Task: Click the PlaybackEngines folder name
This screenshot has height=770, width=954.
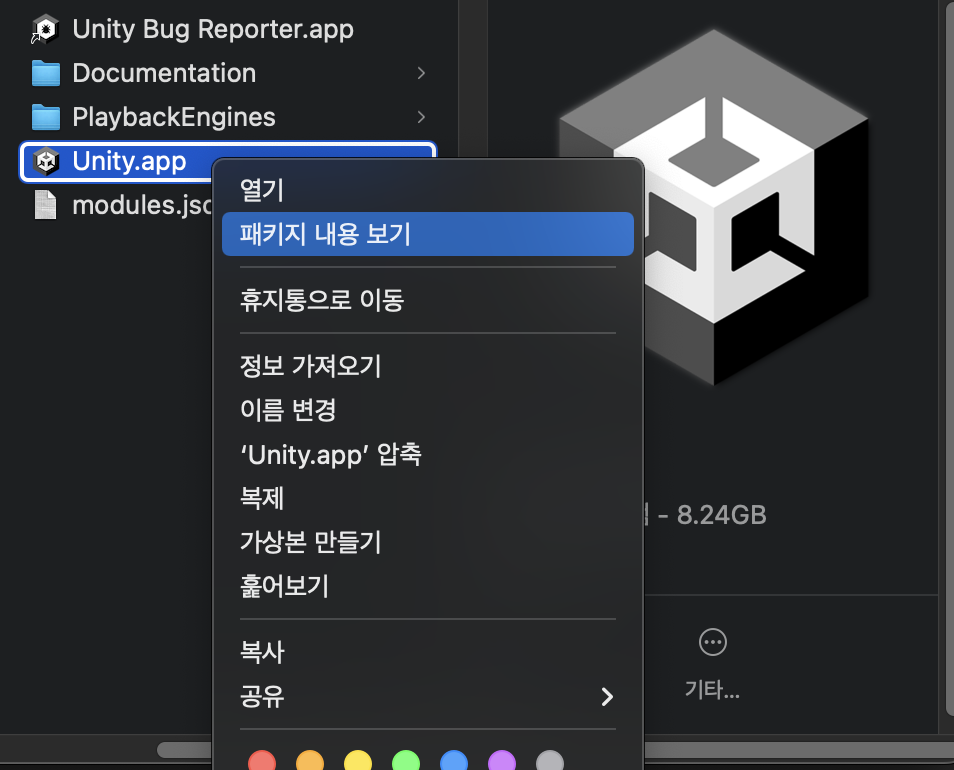Action: click(x=174, y=117)
